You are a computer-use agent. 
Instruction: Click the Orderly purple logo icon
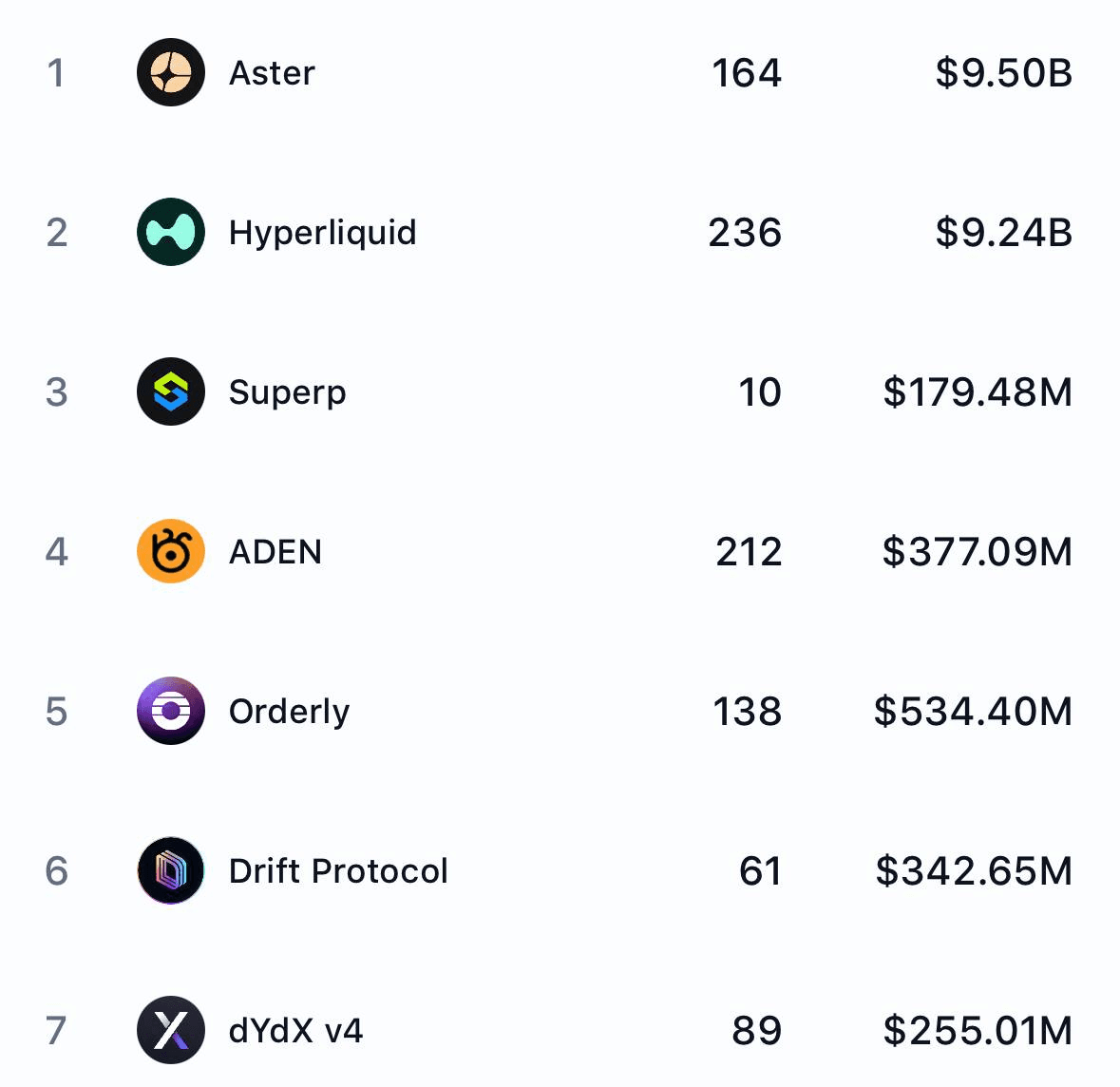[x=171, y=711]
